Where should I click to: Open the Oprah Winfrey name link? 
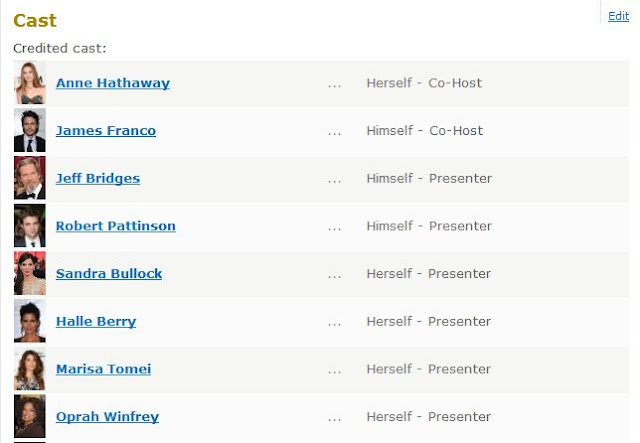pyautogui.click(x=107, y=416)
